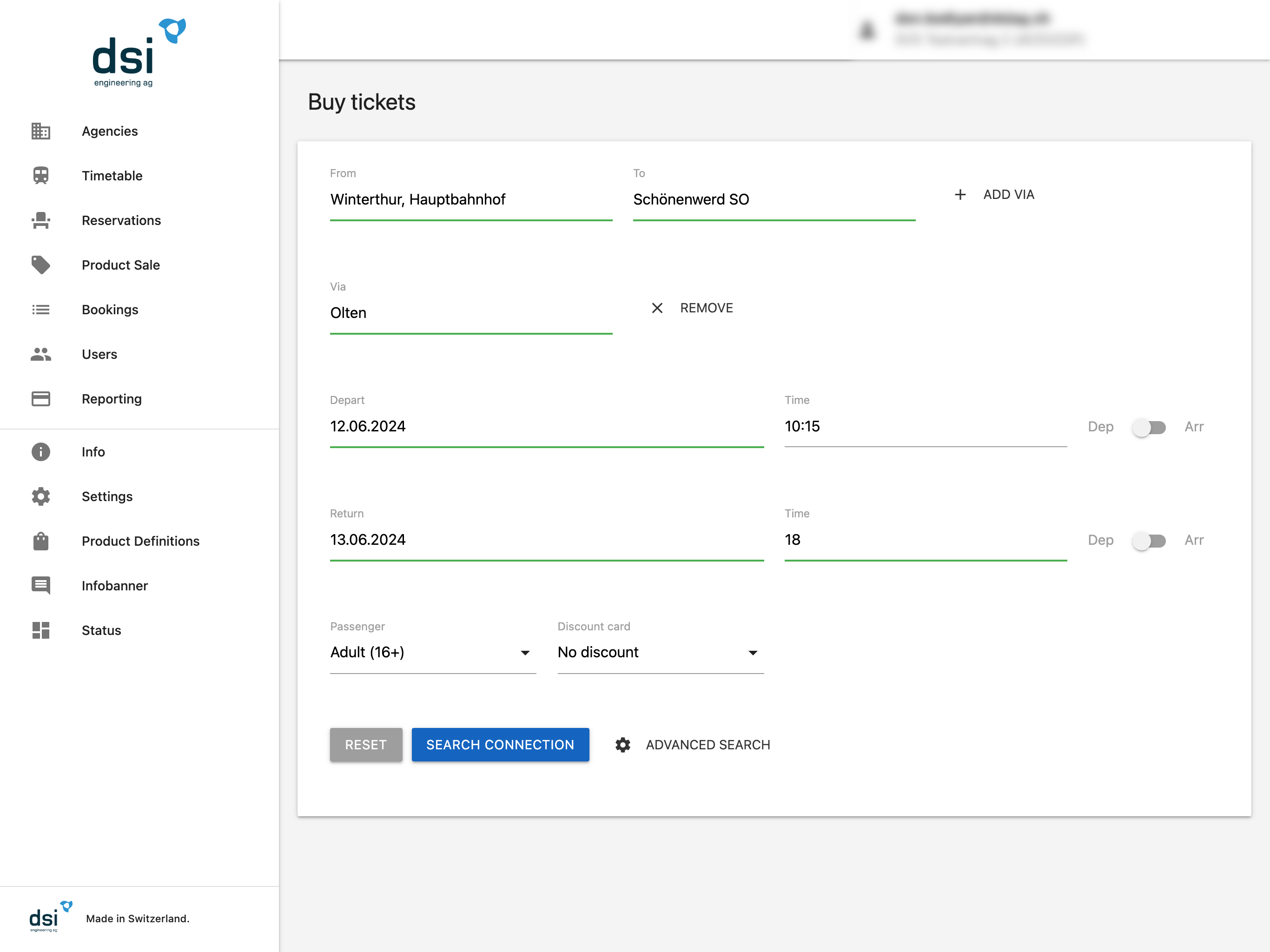Expand the Passenger dropdown
The image size is (1270, 952).
[432, 653]
